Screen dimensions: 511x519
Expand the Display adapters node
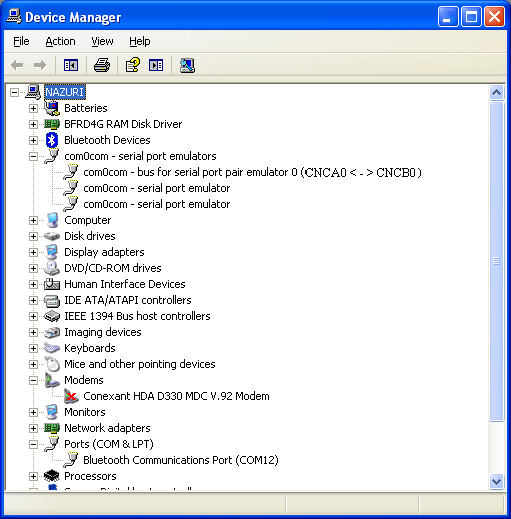click(33, 252)
